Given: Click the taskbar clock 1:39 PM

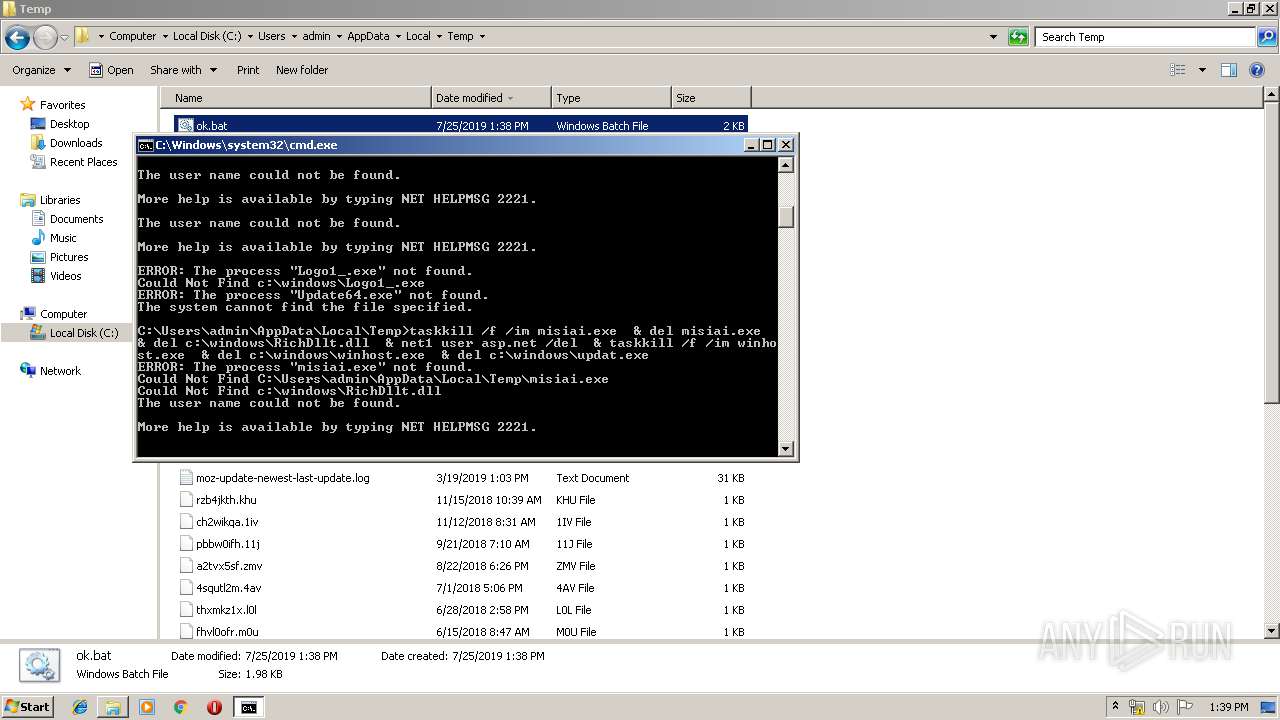Looking at the screenshot, I should point(1229,707).
